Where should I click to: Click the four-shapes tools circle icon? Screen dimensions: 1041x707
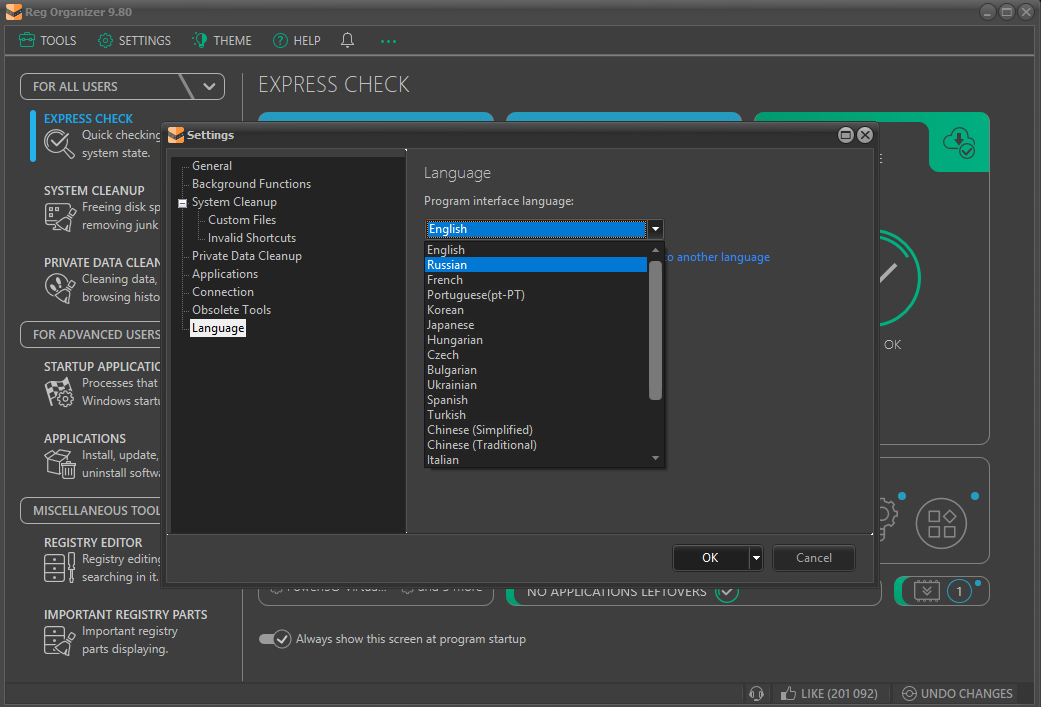(x=941, y=523)
